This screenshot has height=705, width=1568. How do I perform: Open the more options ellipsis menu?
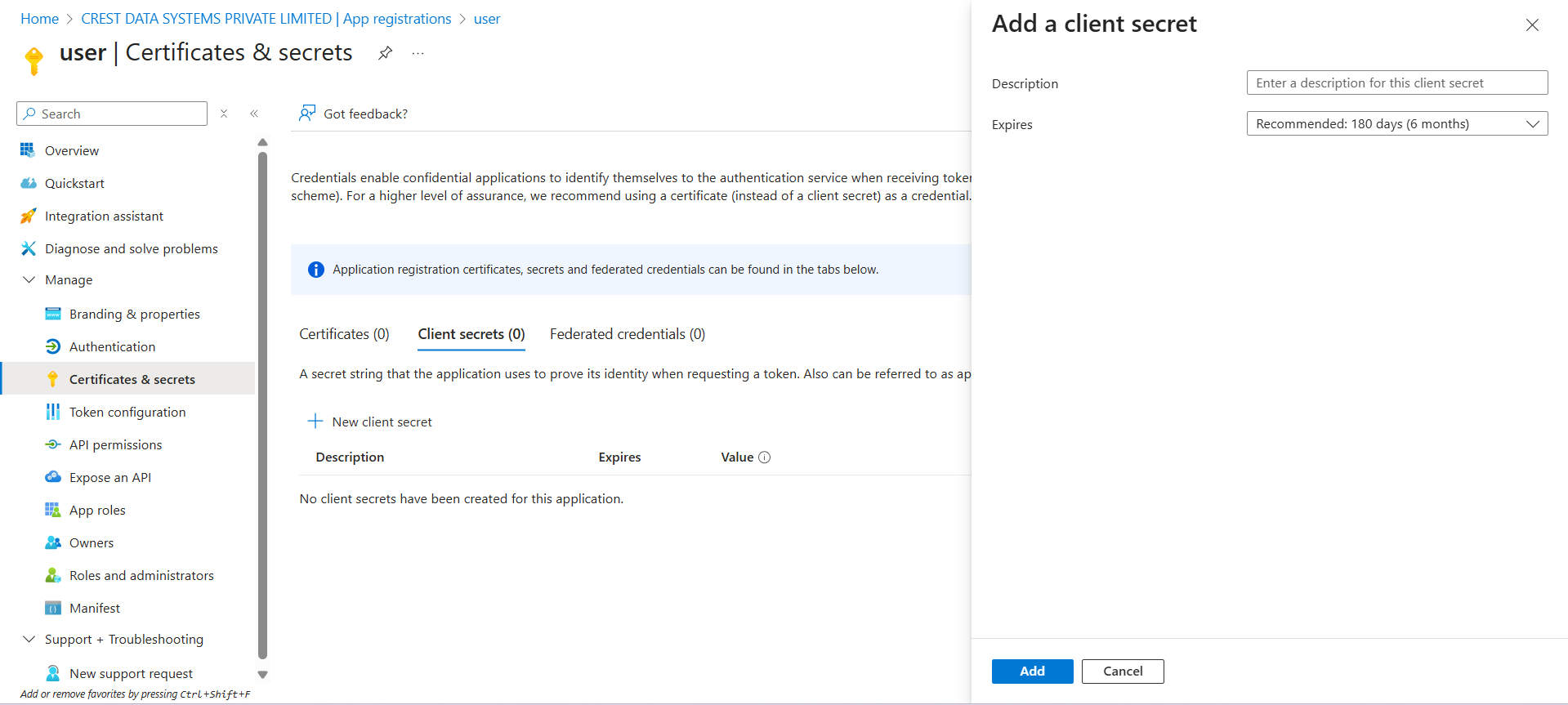(418, 53)
